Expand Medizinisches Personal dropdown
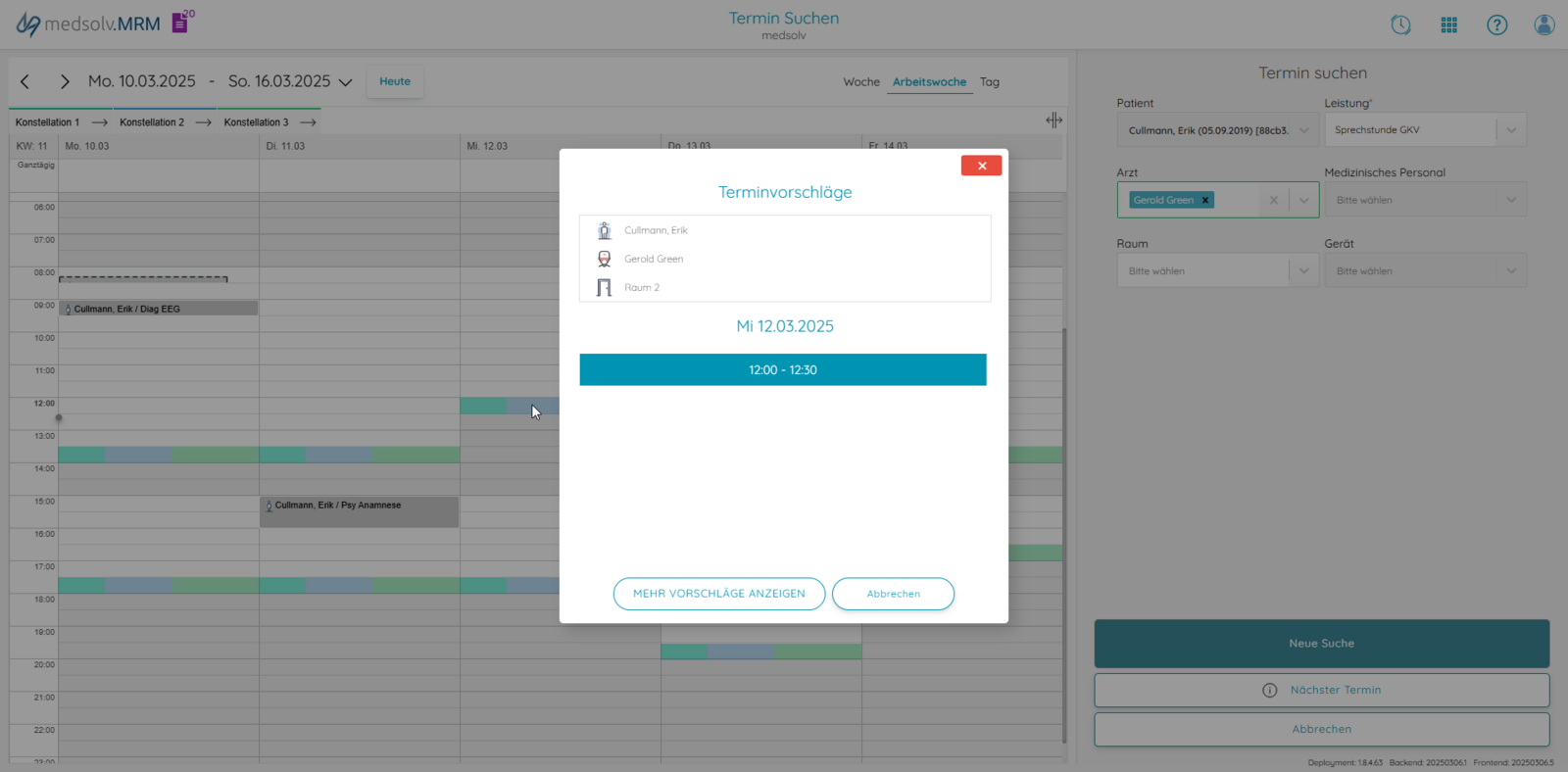 click(x=1511, y=200)
